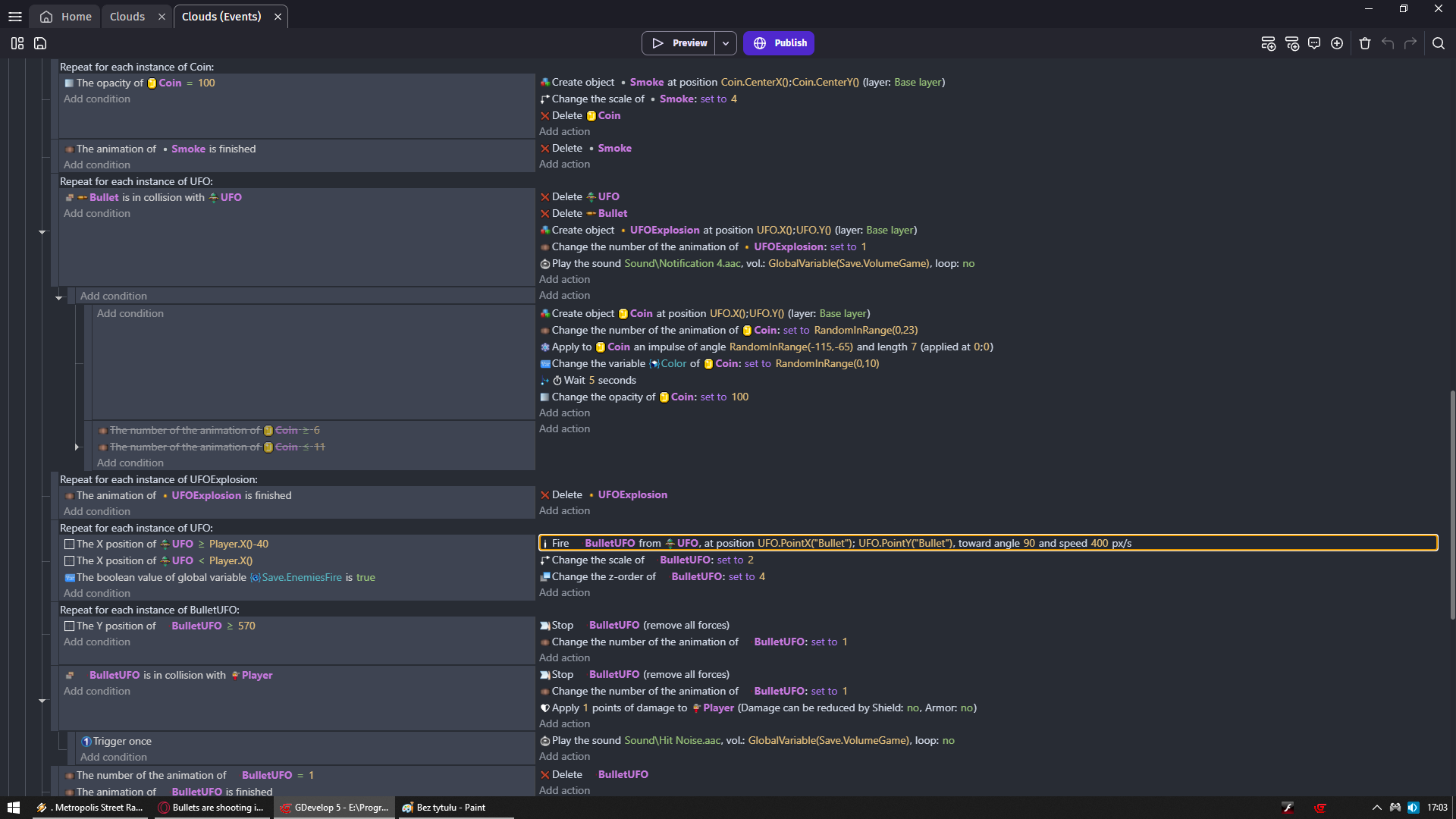Image resolution: width=1456 pixels, height=819 pixels.
Task: Open GDevelop 5 in the taskbar
Action: coord(334,808)
